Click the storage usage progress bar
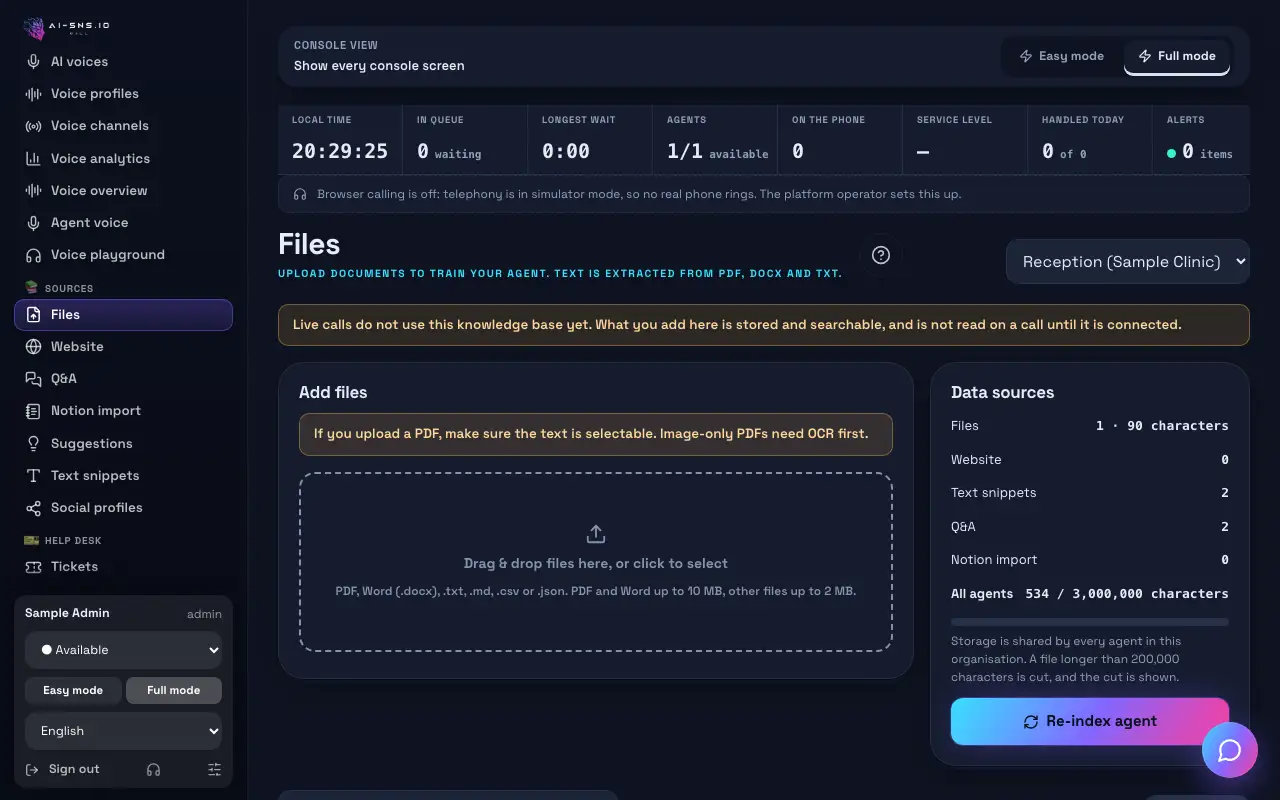The height and width of the screenshot is (800, 1280). 1090,622
